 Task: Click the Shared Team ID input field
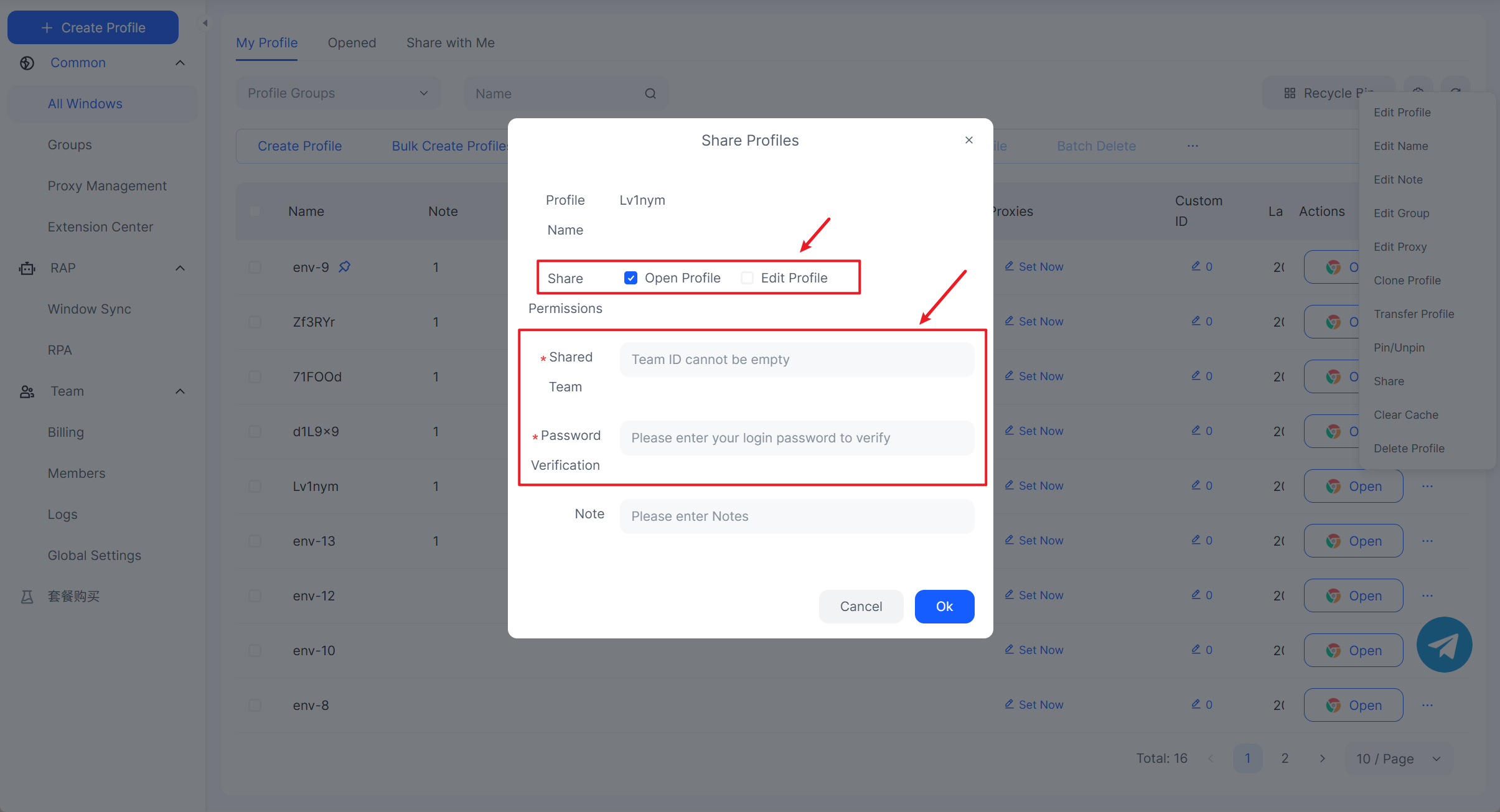pos(796,360)
